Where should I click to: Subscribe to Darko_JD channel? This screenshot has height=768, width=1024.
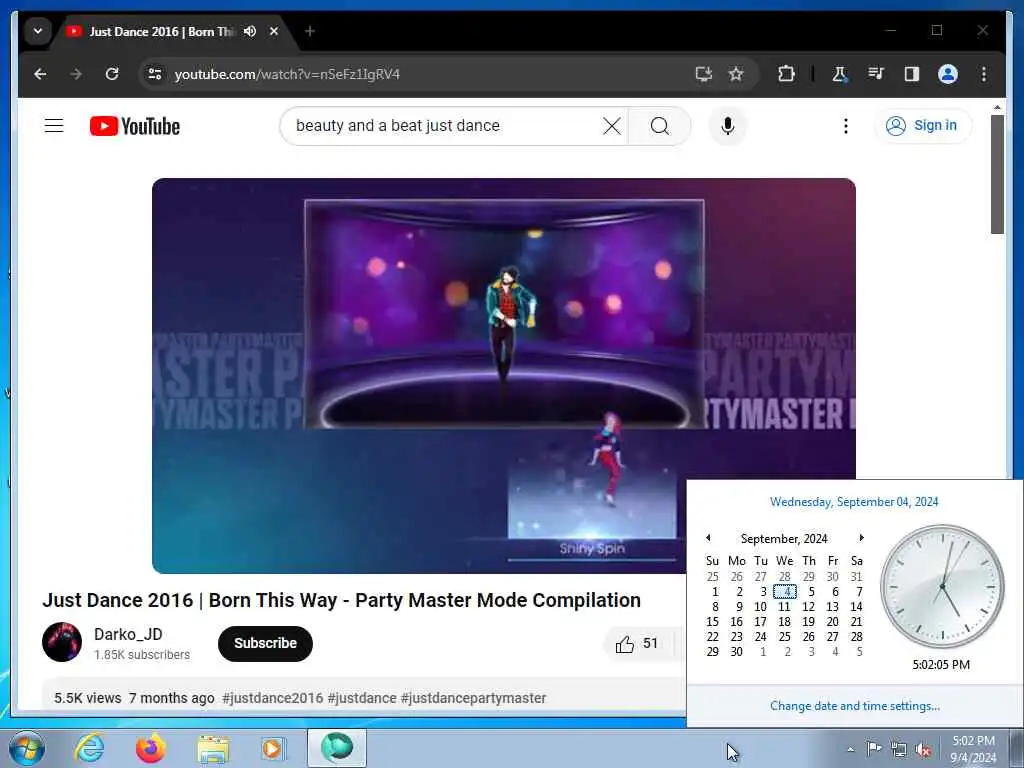pyautogui.click(x=265, y=643)
